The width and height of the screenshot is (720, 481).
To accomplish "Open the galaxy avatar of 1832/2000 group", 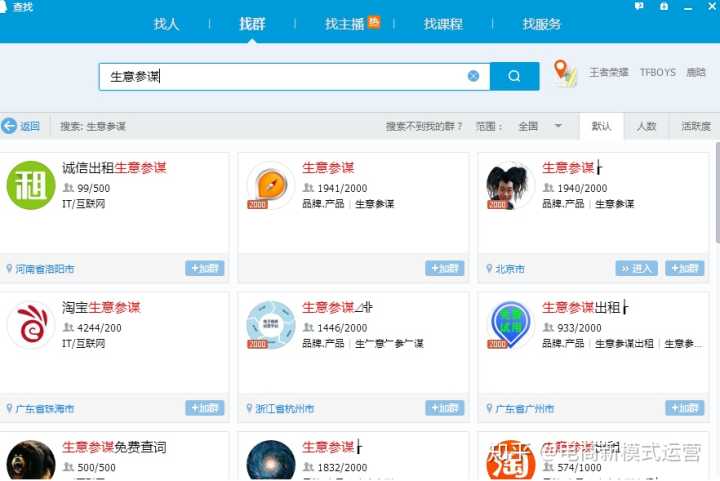I will click(x=271, y=460).
